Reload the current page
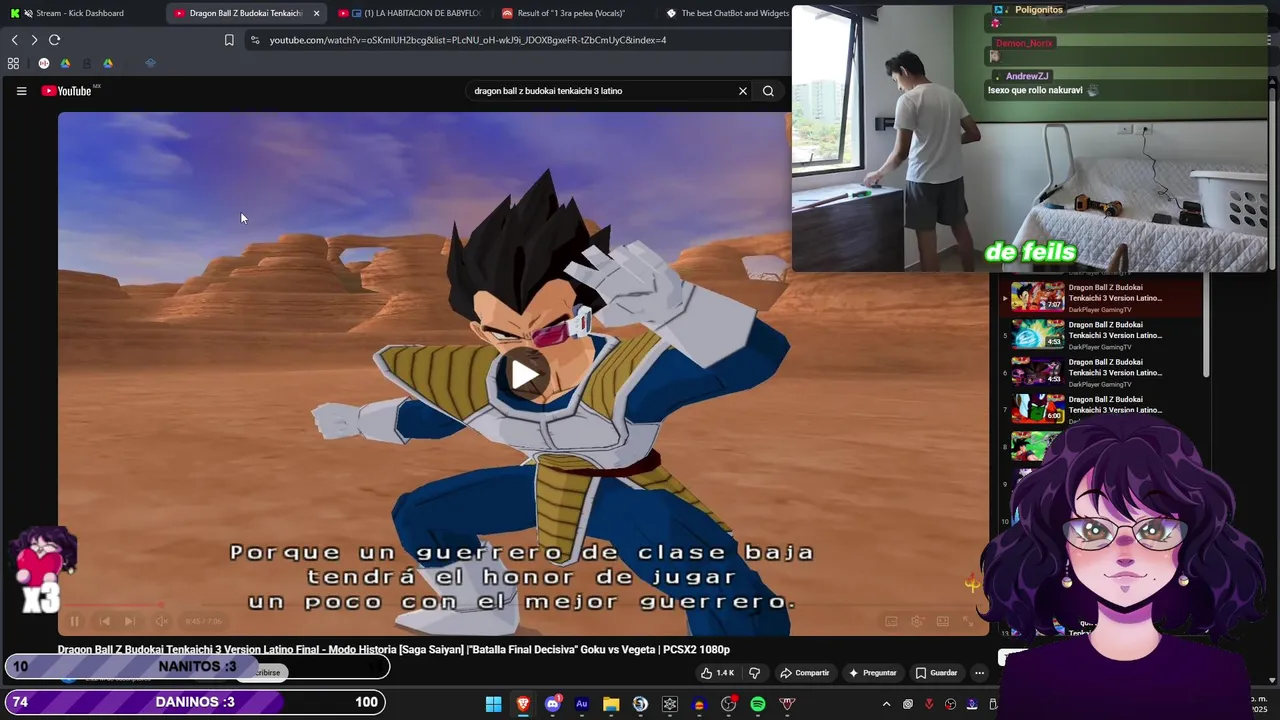The height and width of the screenshot is (720, 1280). point(55,40)
